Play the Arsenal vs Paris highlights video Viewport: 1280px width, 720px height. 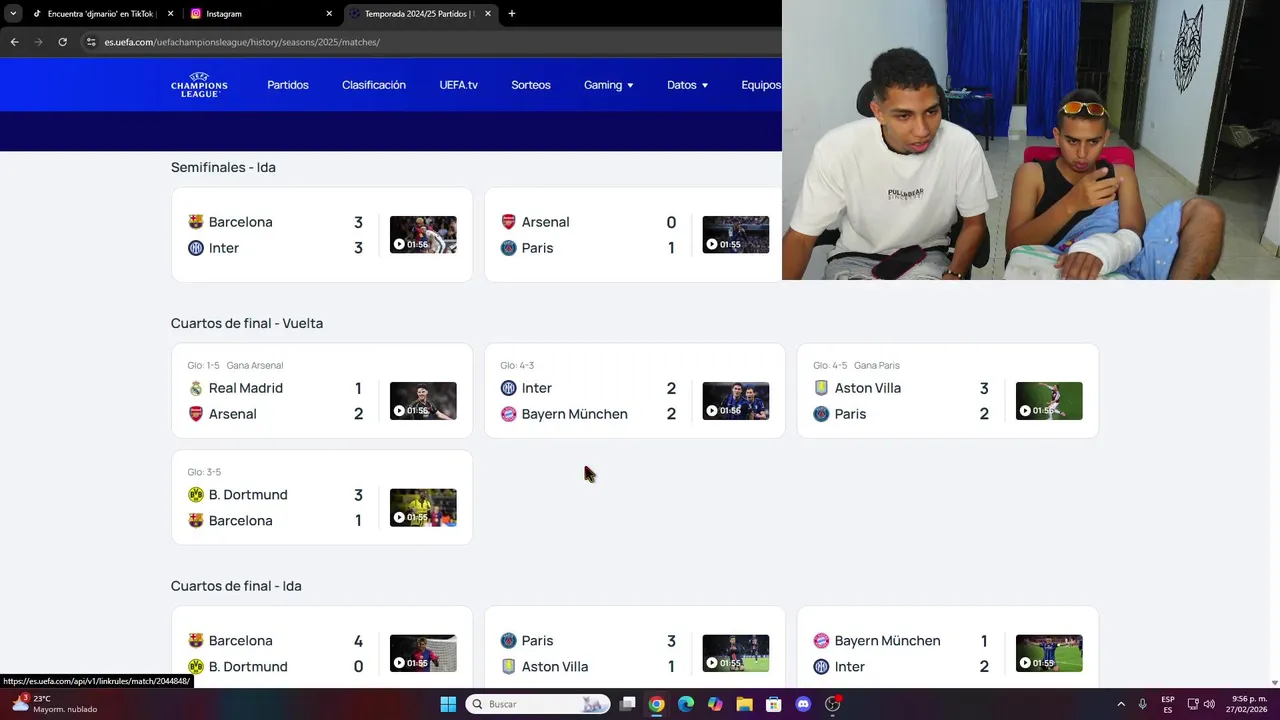[736, 235]
